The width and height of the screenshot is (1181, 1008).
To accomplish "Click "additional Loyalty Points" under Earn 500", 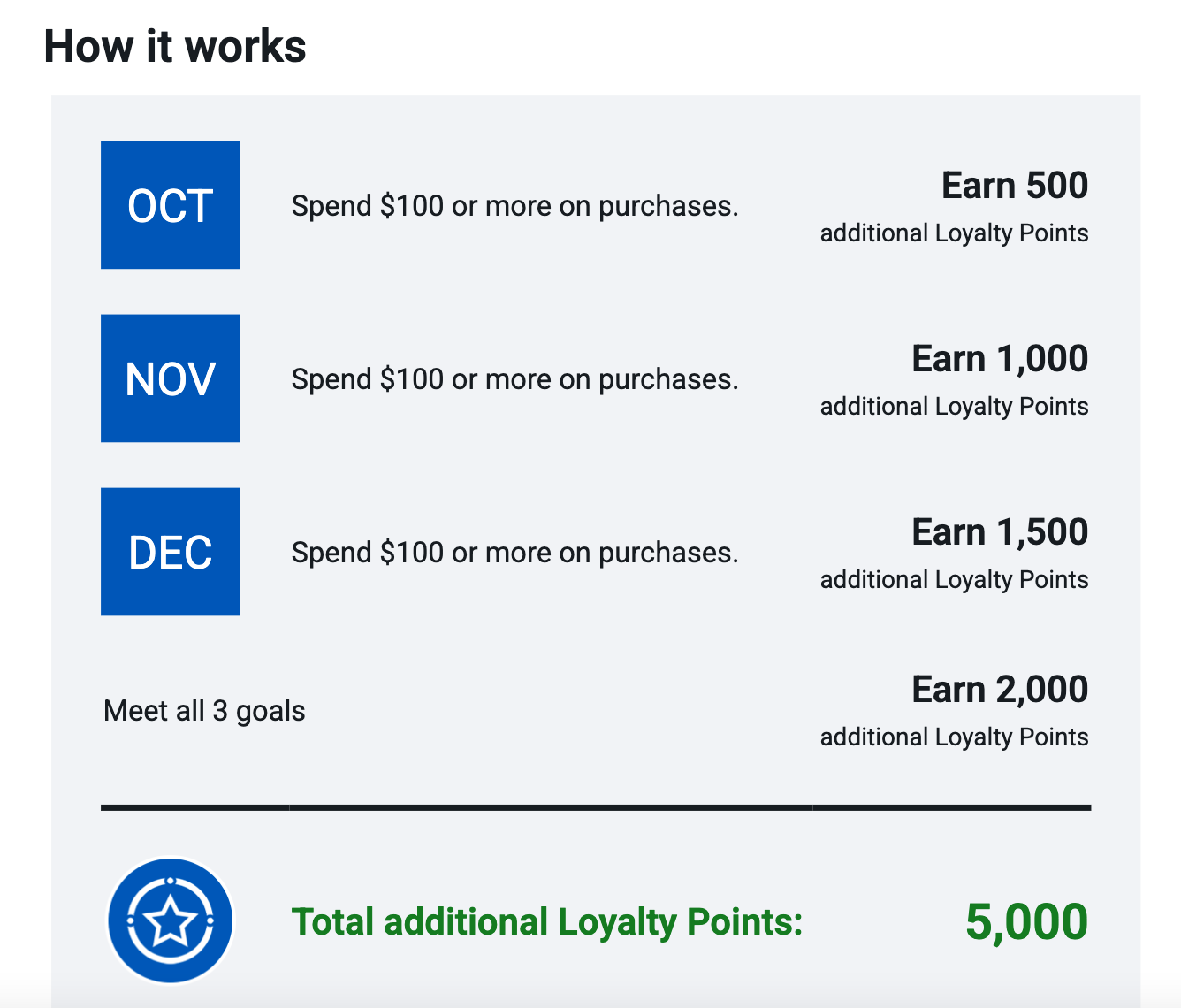I will (x=954, y=233).
